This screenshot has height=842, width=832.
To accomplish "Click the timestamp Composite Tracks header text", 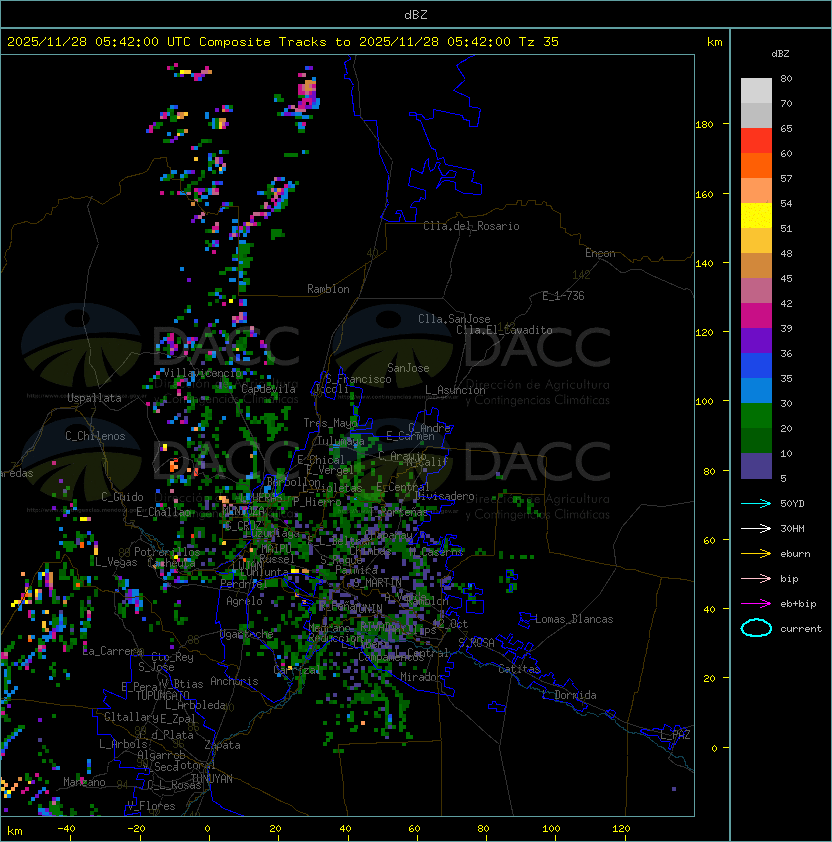I will [283, 42].
